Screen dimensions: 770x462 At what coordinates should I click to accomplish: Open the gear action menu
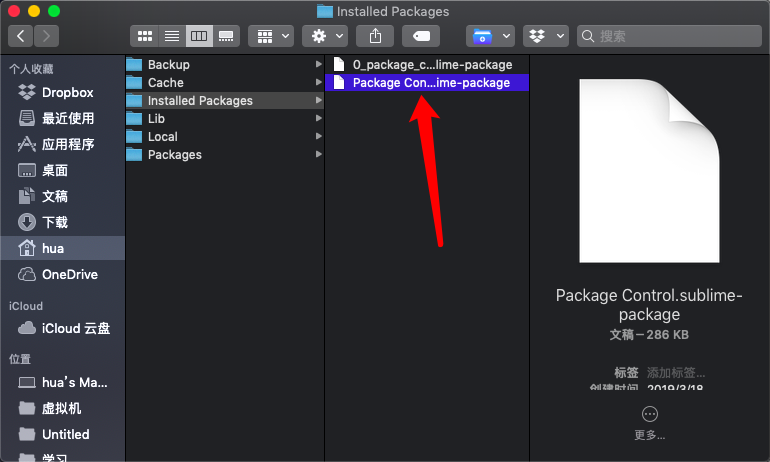(325, 36)
